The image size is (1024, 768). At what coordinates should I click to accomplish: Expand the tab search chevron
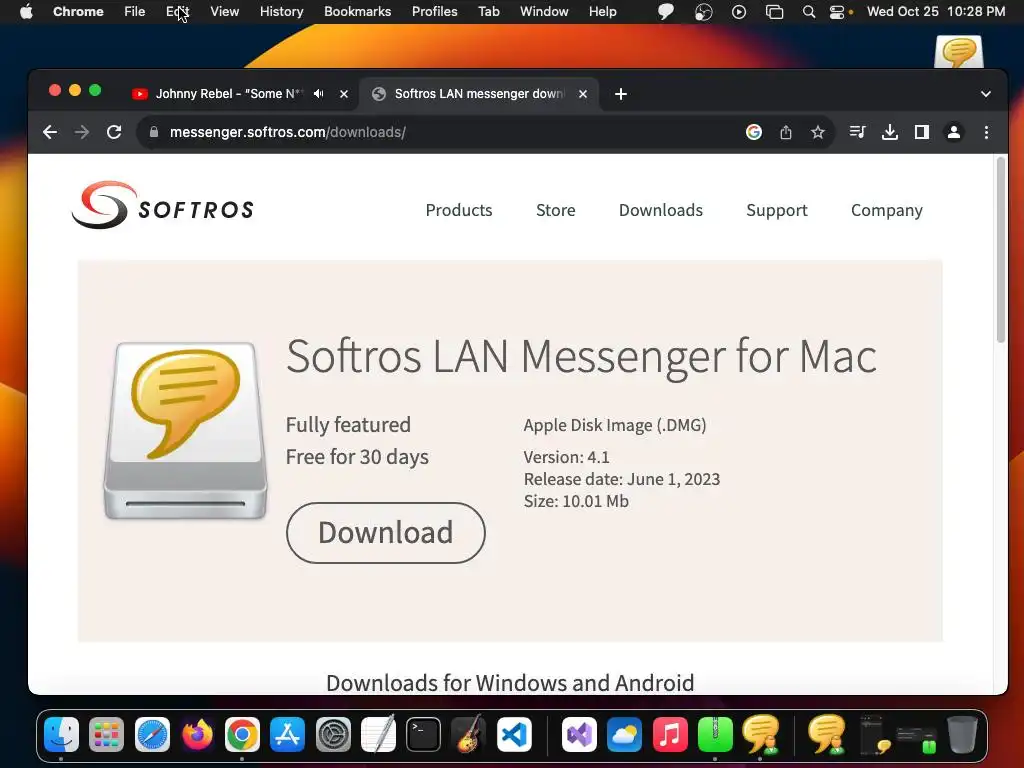[986, 94]
